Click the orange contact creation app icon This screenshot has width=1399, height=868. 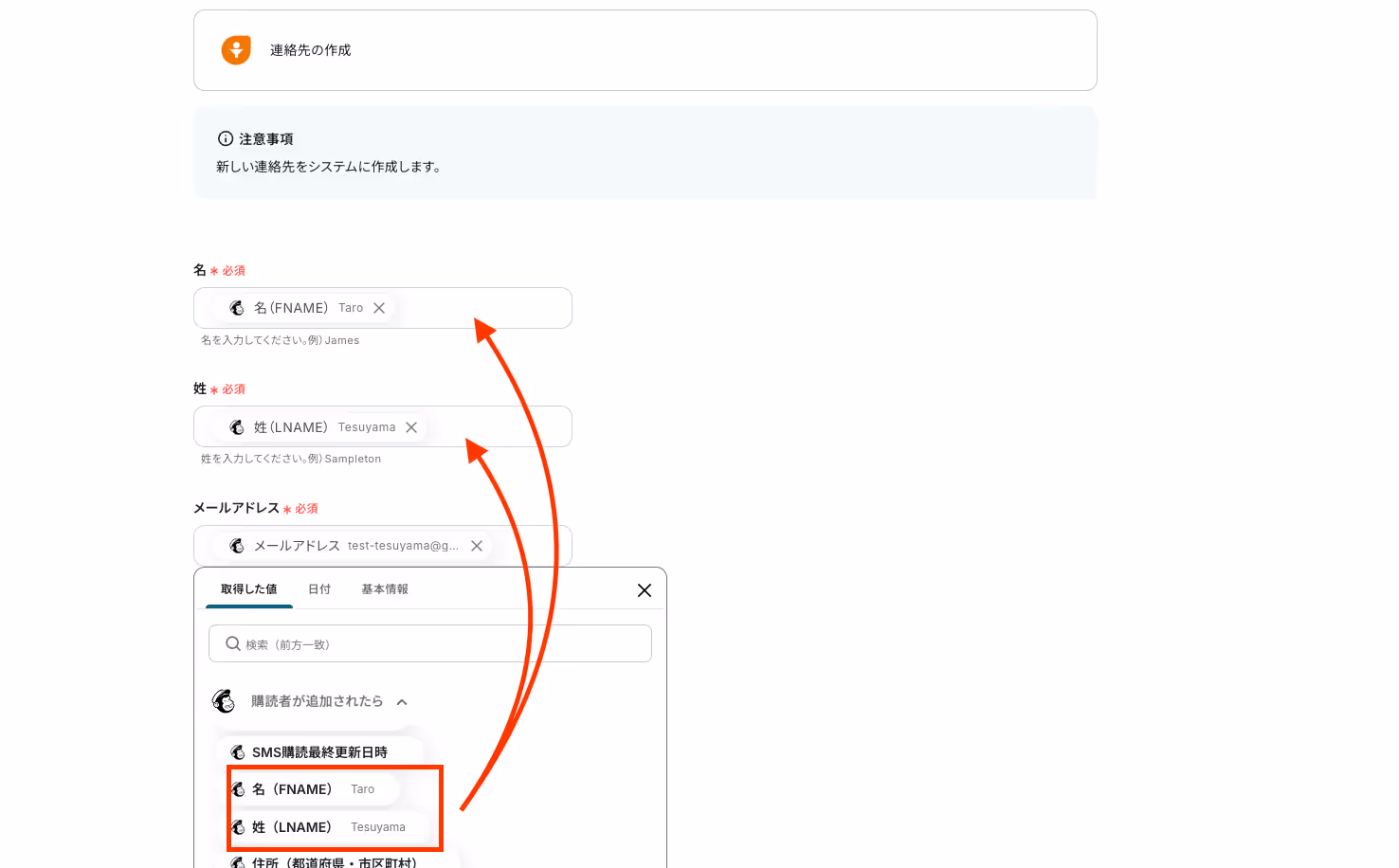click(x=236, y=50)
